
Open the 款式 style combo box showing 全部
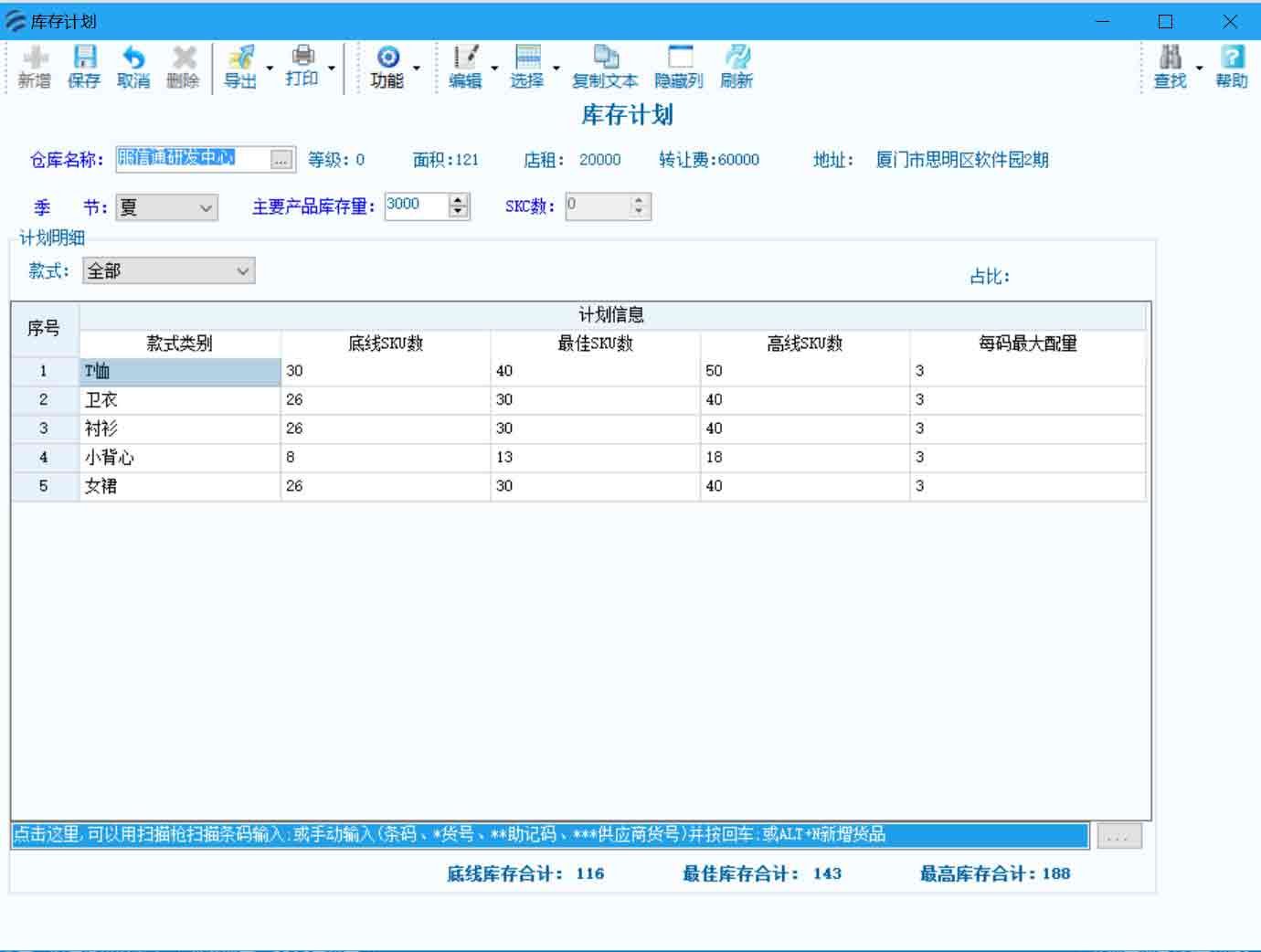pos(169,270)
